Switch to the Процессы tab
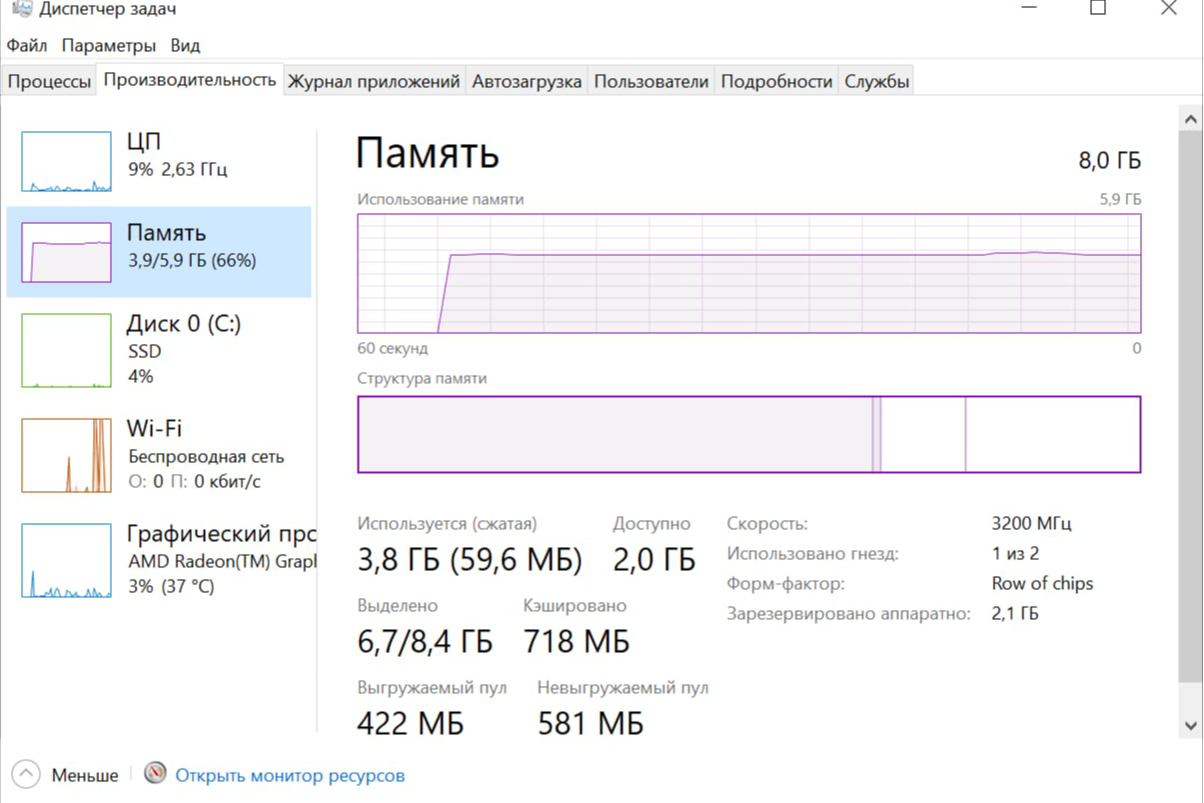 coord(49,82)
